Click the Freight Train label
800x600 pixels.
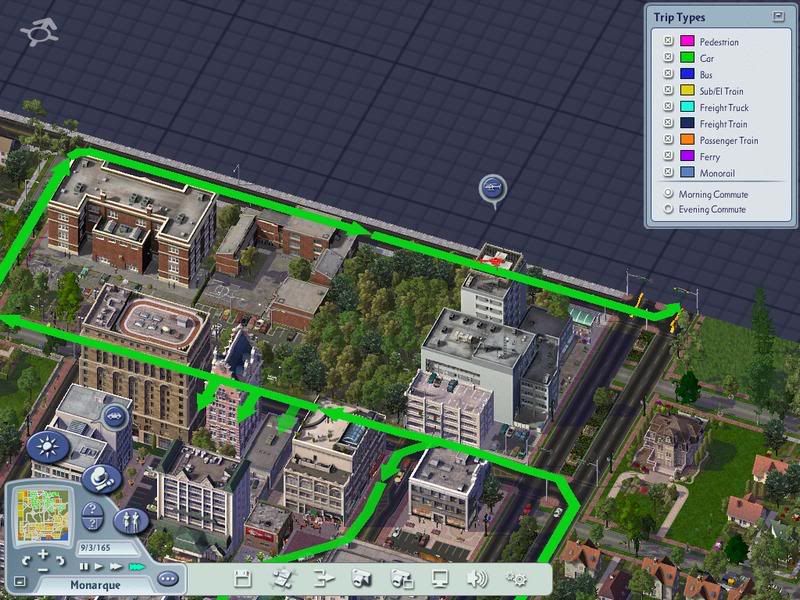[x=723, y=124]
